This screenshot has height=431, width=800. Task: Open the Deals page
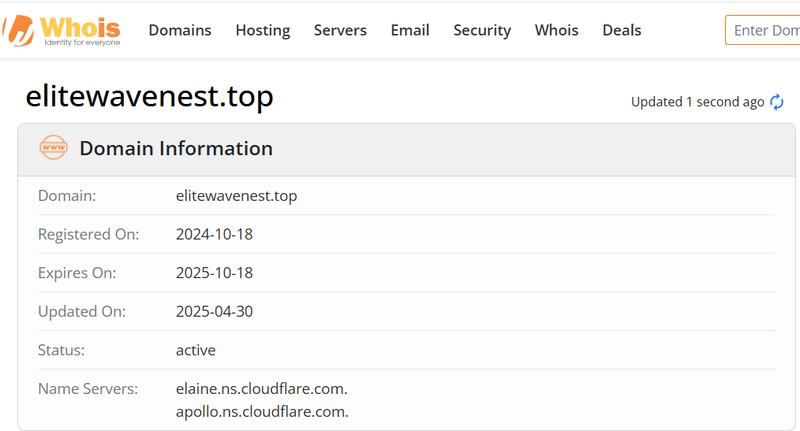point(621,30)
